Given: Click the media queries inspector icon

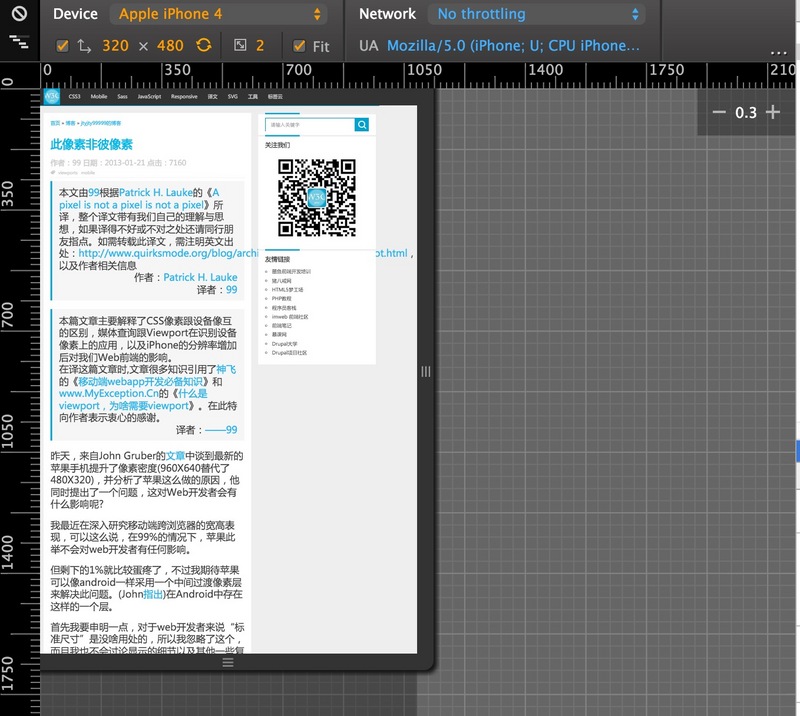Looking at the screenshot, I should tap(19, 42).
